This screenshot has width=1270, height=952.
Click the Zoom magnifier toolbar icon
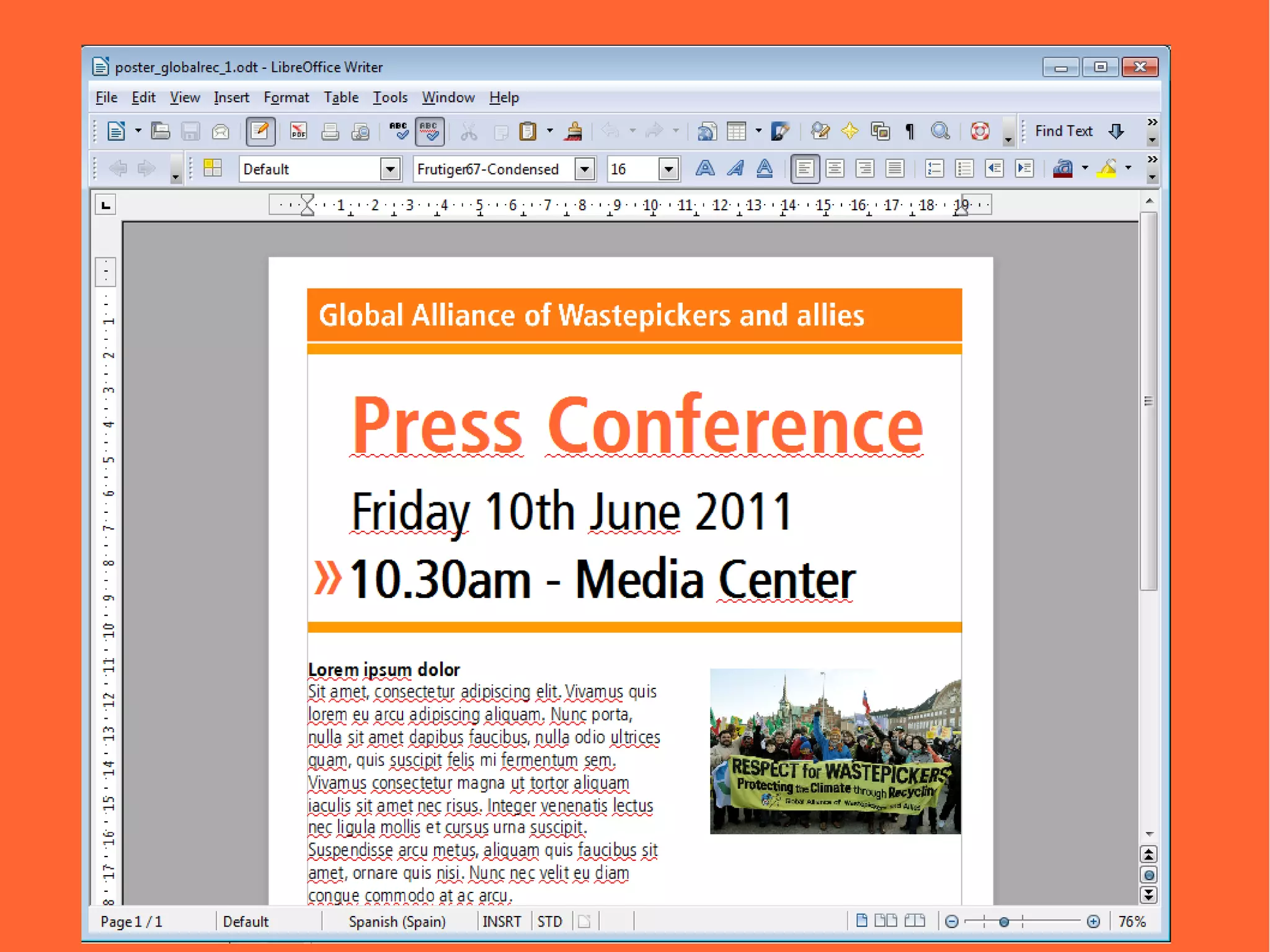tap(940, 131)
